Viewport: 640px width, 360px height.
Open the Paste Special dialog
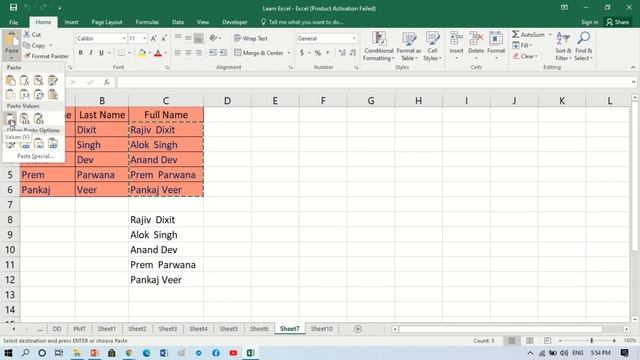tap(35, 156)
